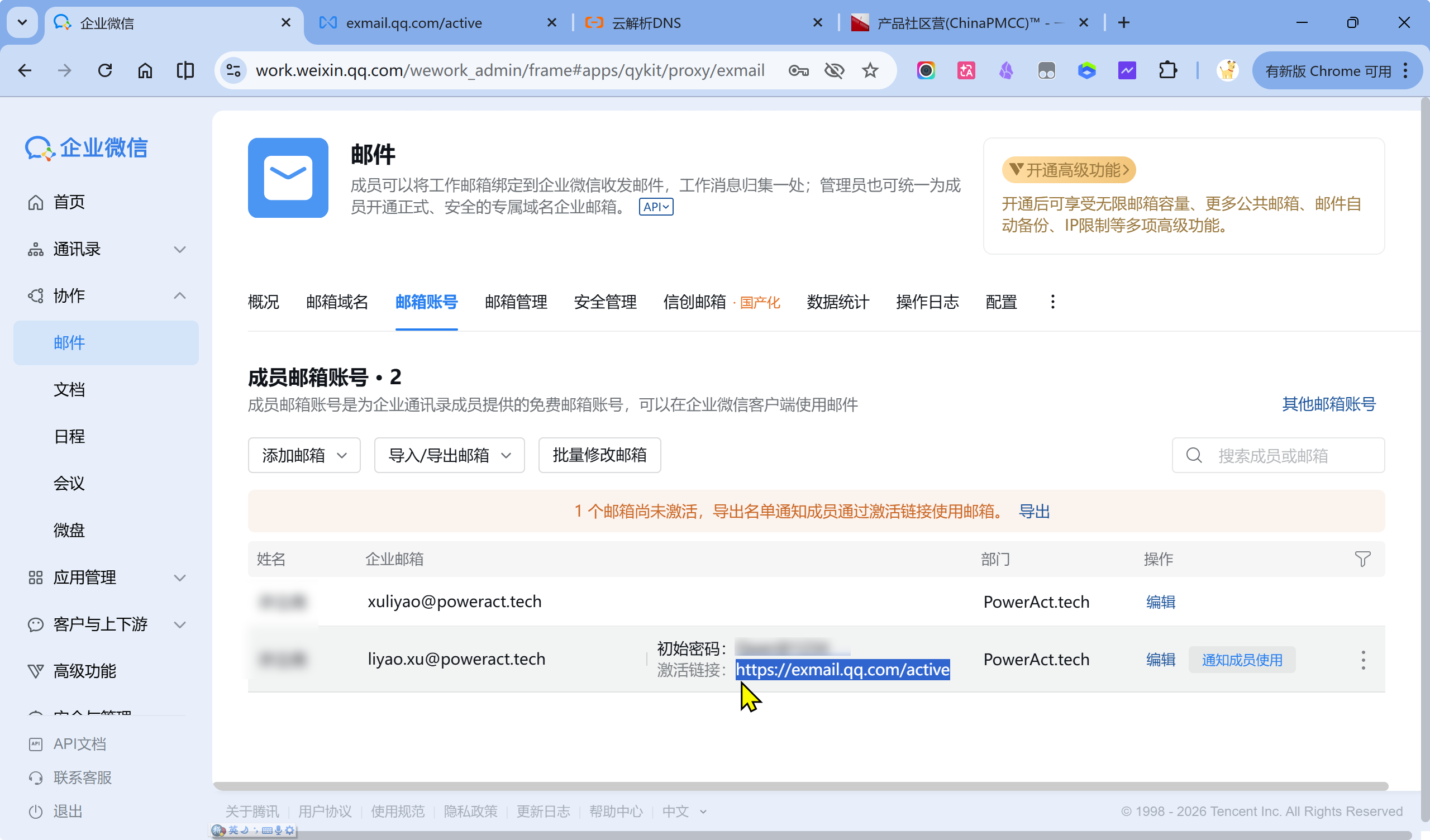
Task: Open the mail app envelope icon
Action: pos(288,178)
